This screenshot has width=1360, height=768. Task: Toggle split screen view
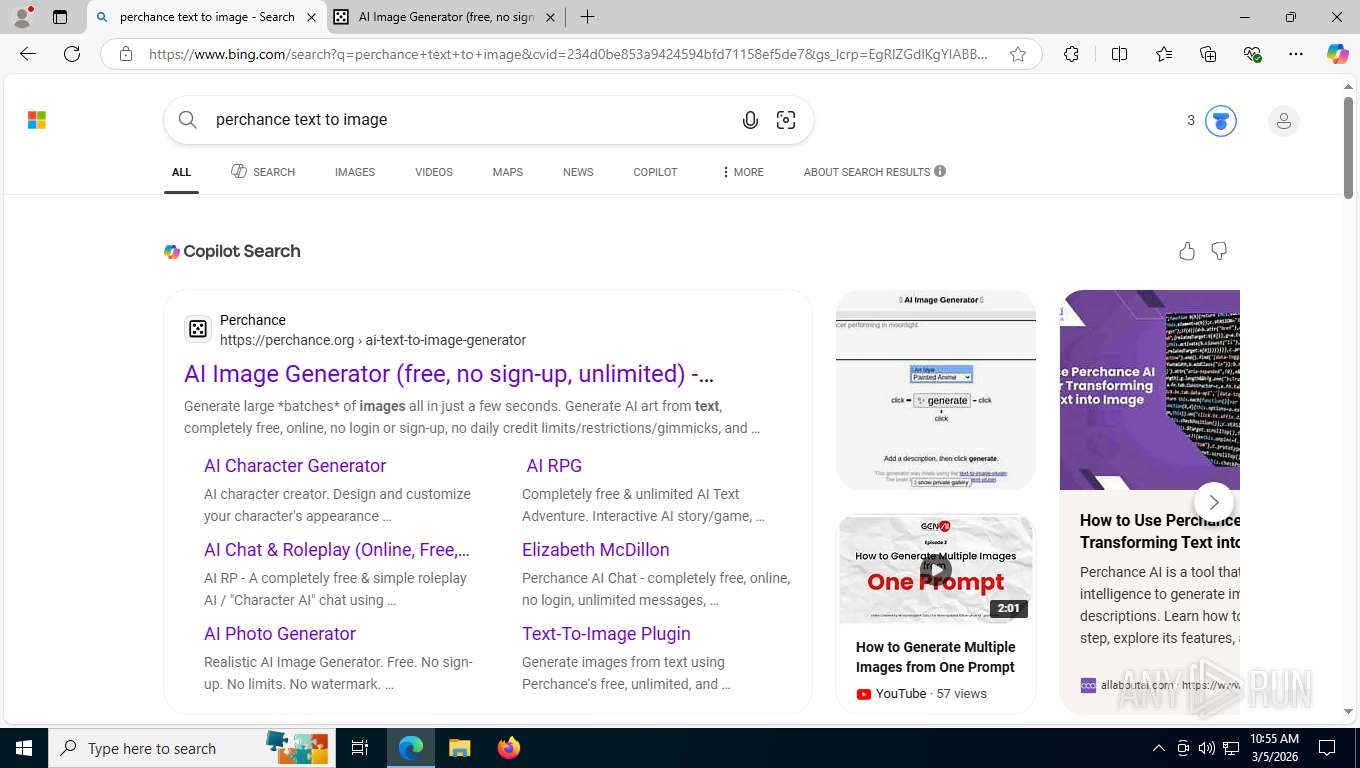pyautogui.click(x=1119, y=54)
